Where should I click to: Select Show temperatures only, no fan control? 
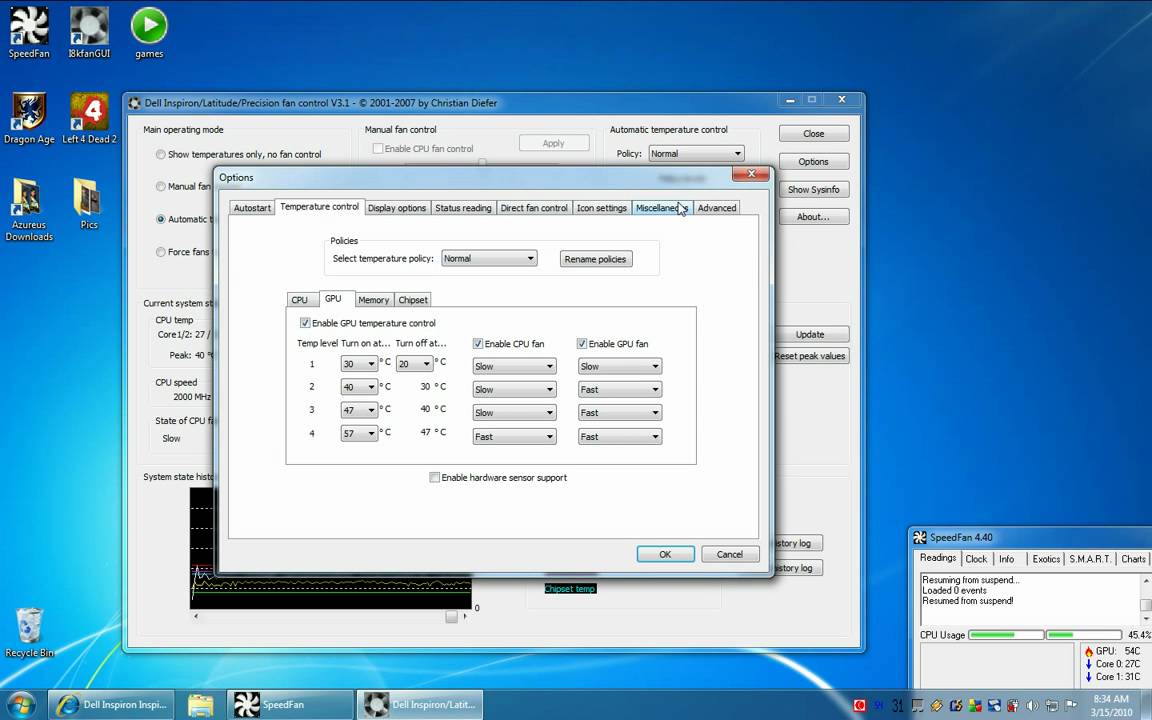[160, 154]
